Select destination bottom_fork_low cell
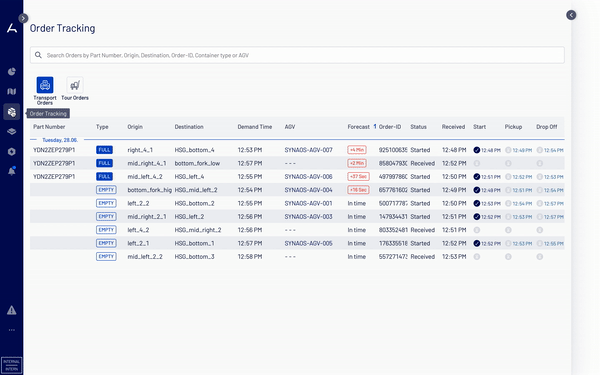Screen dimensions: 600x375 point(197,163)
